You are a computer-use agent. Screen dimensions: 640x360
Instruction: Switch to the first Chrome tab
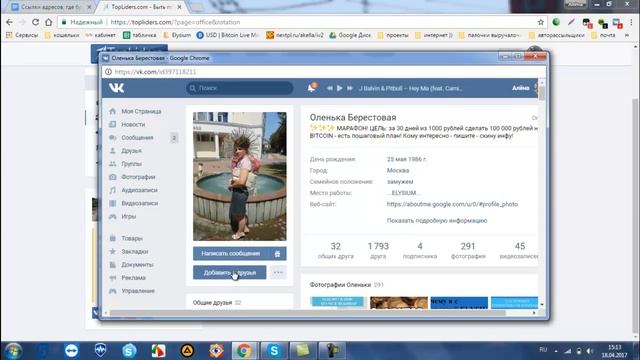(x=51, y=7)
